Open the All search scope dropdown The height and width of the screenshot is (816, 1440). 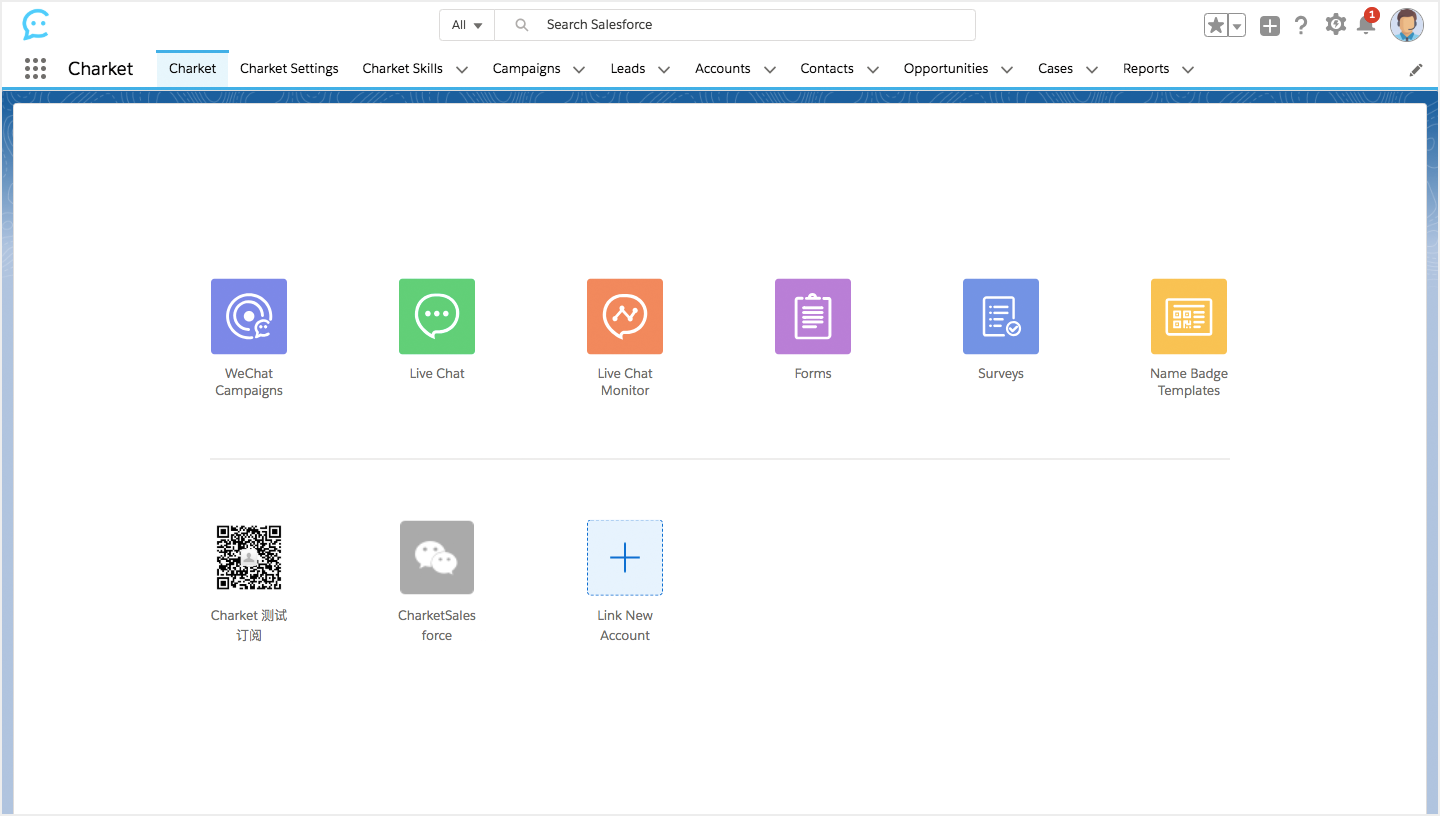[x=467, y=25]
